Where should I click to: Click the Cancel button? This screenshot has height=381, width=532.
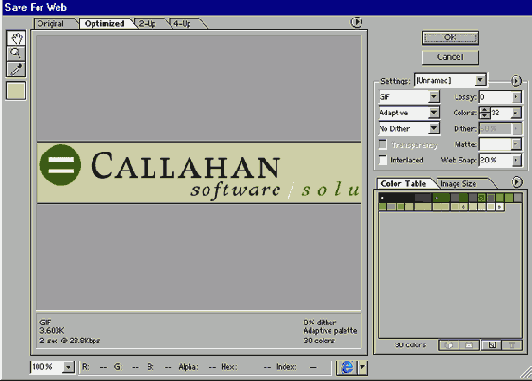click(x=450, y=57)
